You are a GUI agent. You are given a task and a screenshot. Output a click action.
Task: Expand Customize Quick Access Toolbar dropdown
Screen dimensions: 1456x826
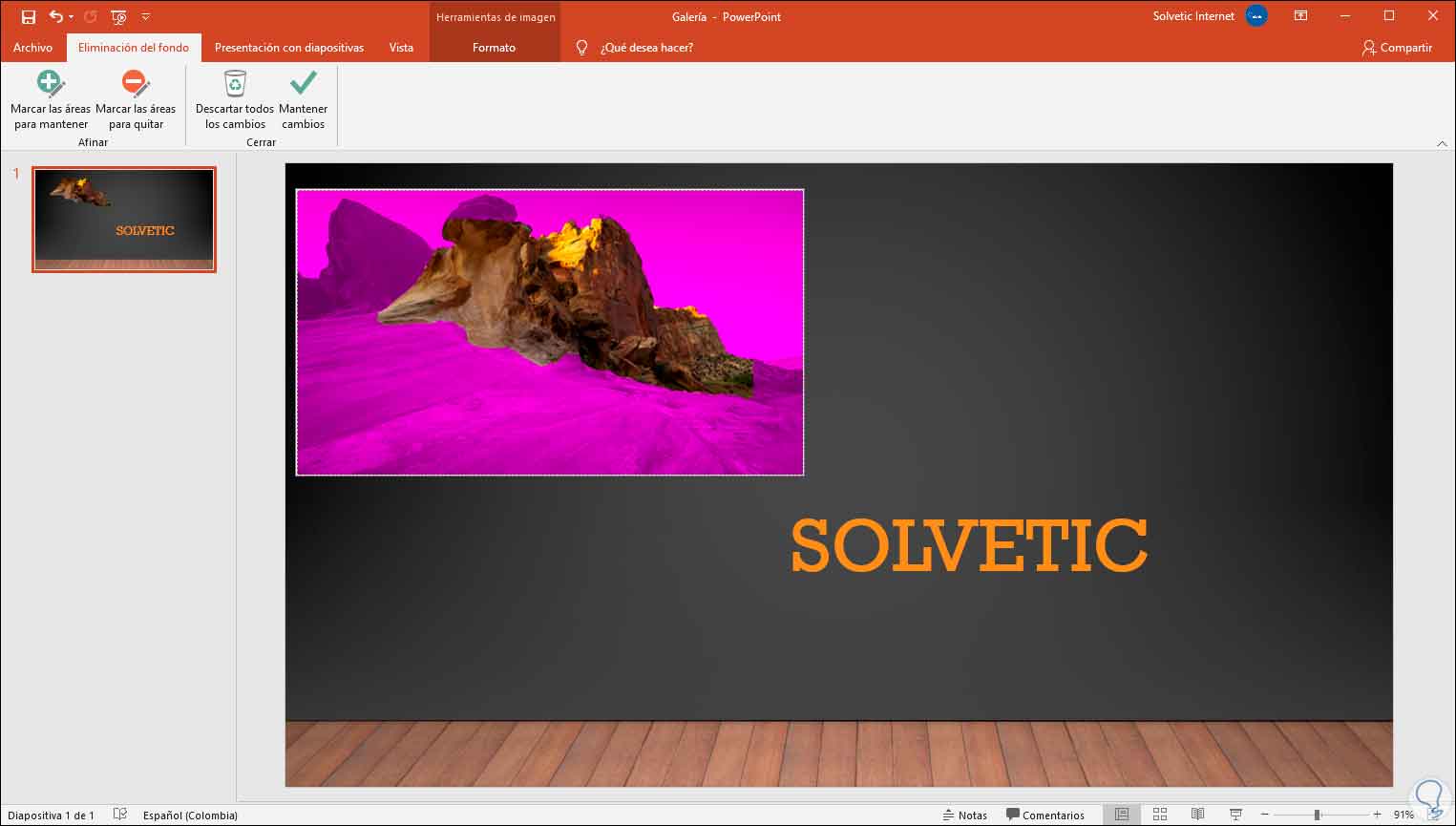146,17
